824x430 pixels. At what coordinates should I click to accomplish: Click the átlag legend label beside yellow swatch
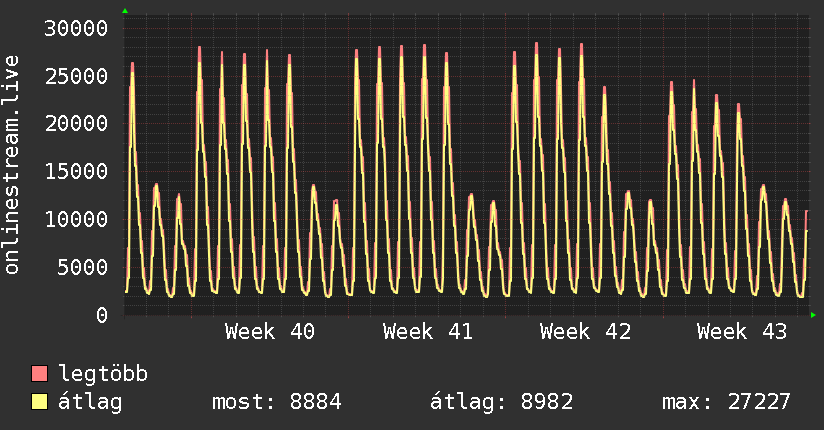click(x=90, y=402)
